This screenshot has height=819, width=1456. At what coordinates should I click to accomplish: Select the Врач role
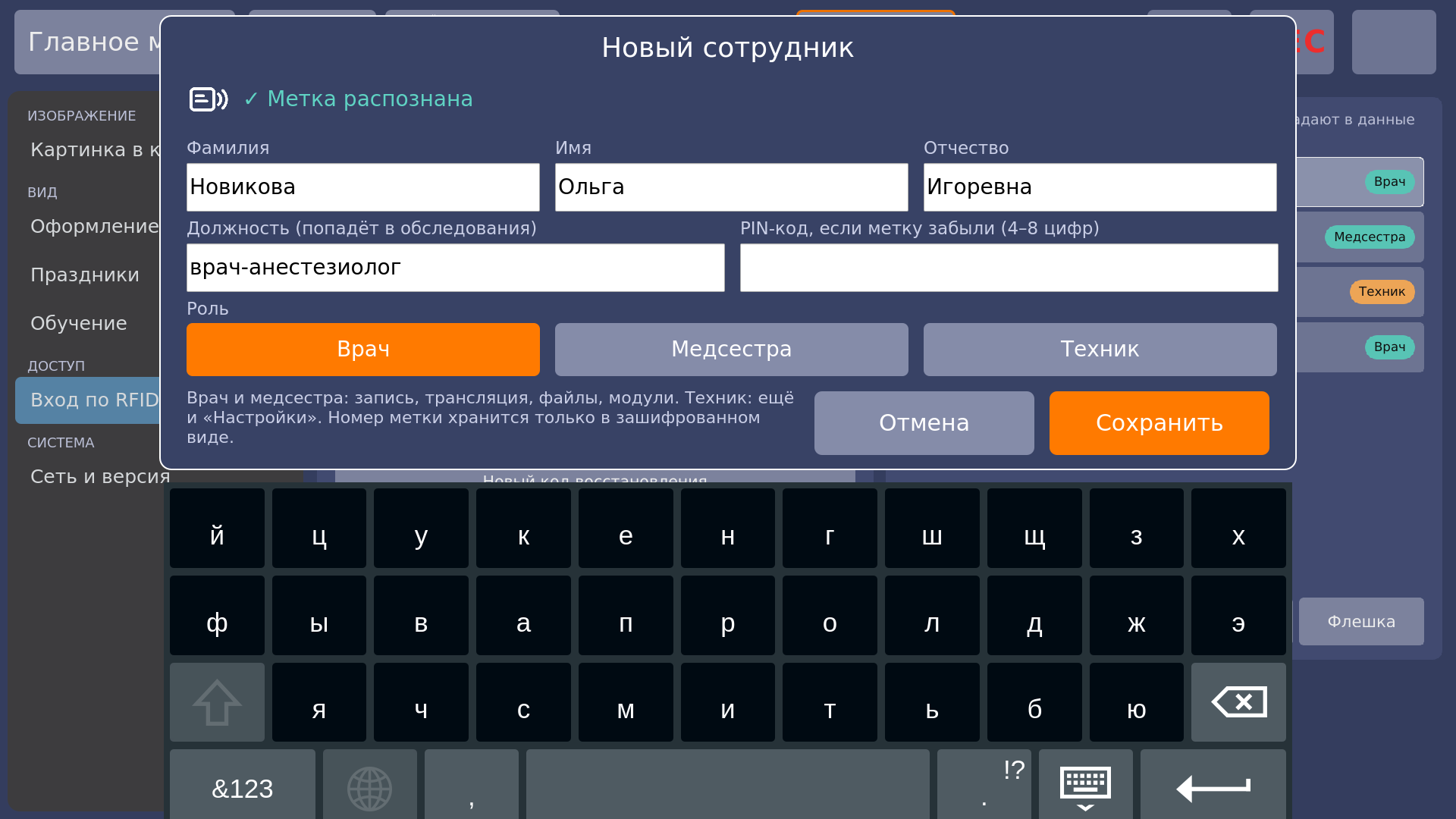(363, 350)
